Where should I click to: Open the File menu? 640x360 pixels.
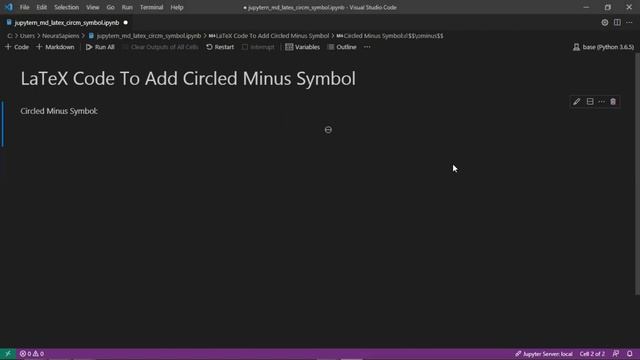24,7
